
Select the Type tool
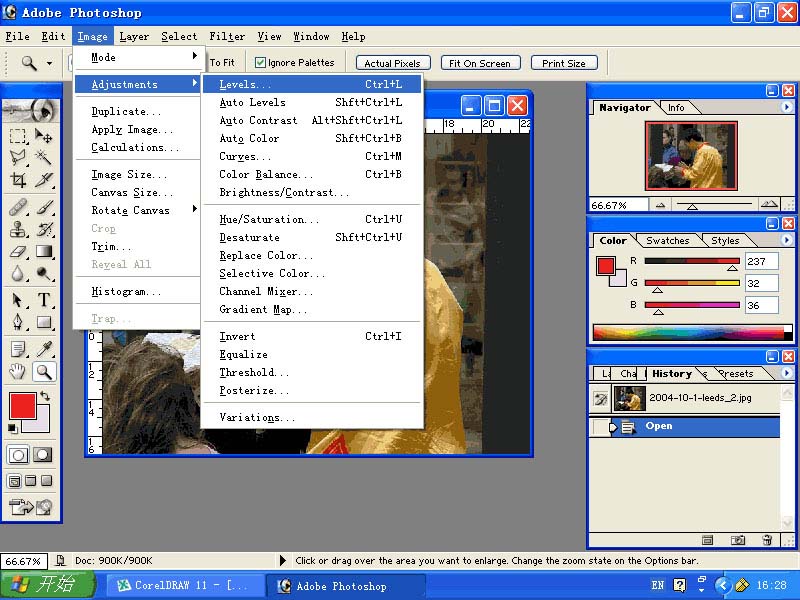tap(44, 300)
